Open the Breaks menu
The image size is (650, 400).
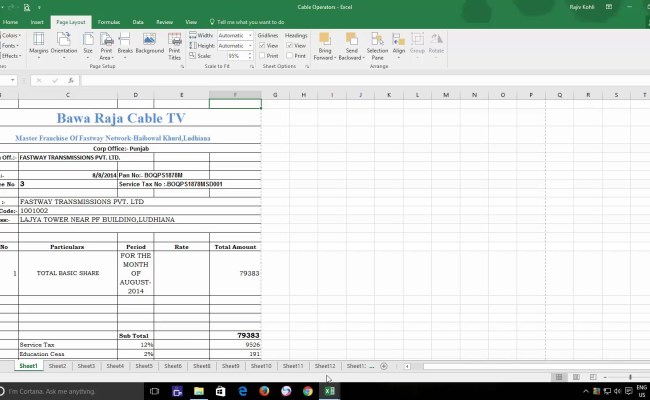[125, 45]
